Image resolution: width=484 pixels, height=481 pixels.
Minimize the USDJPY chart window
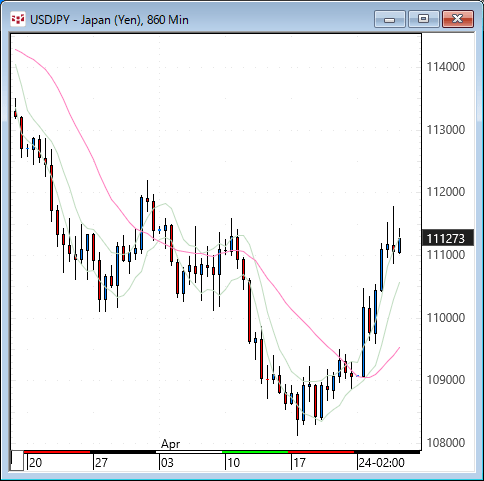tap(390, 19)
